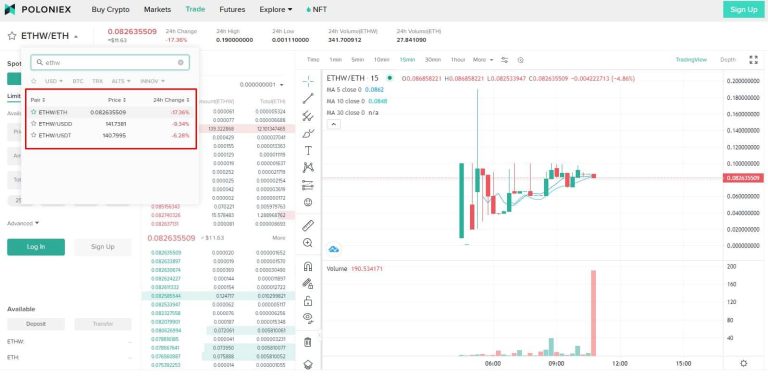Open Buy Crypto menu
Image resolution: width=768 pixels, height=378 pixels.
tap(111, 9)
